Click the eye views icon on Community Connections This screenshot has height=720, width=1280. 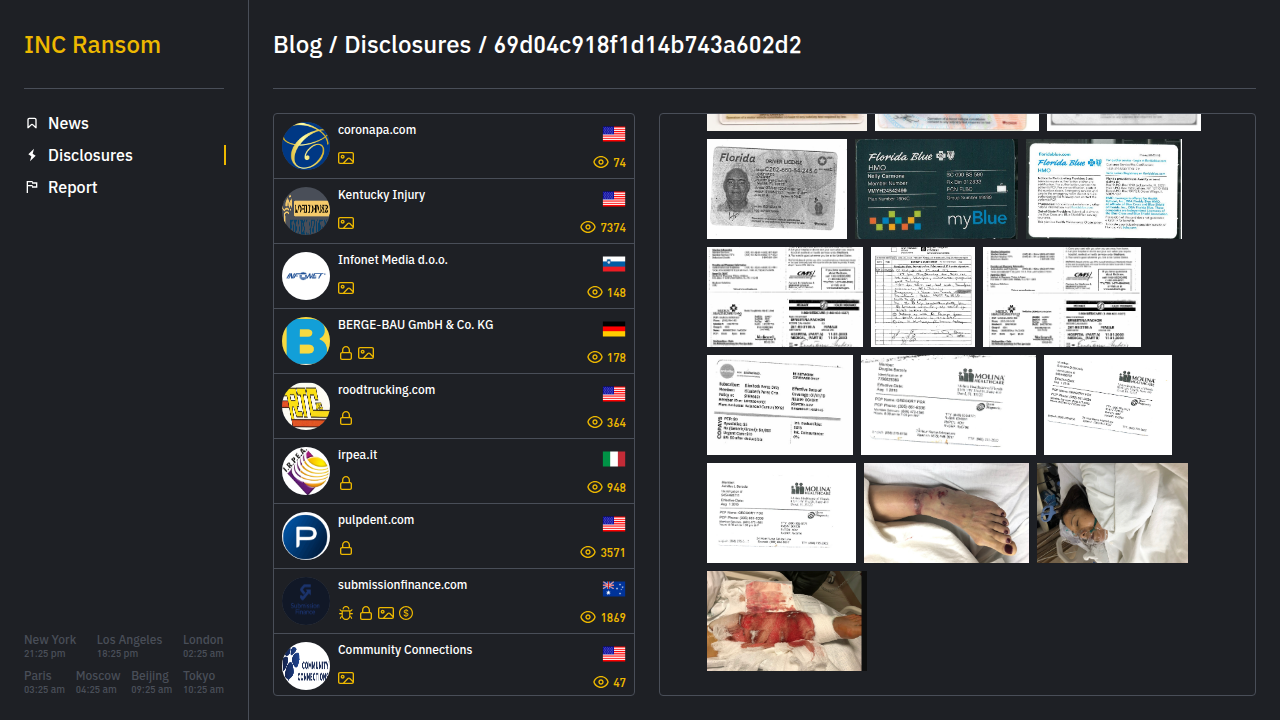pyautogui.click(x=600, y=683)
